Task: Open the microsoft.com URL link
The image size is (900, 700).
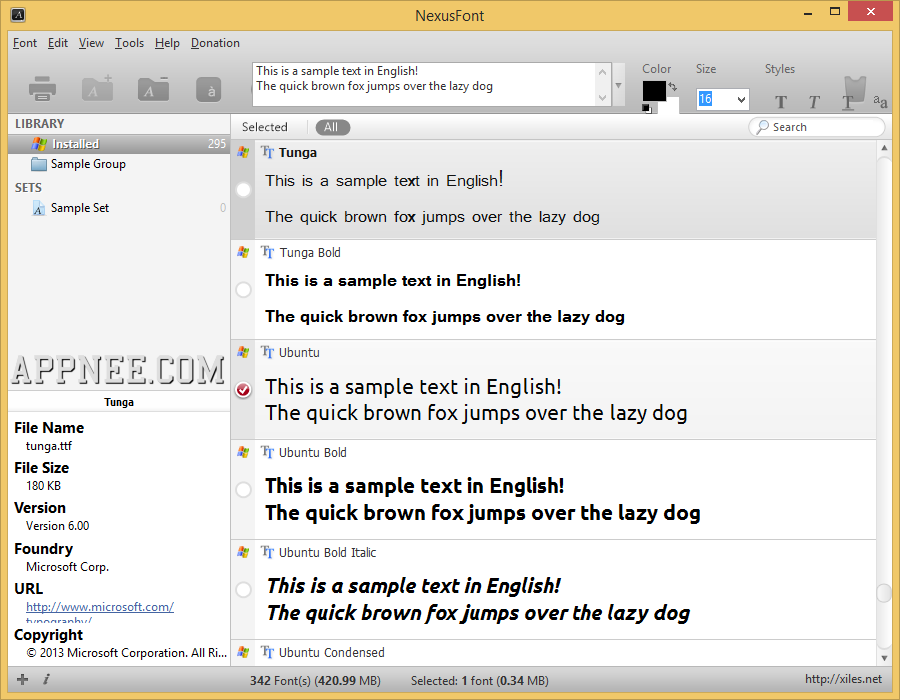Action: 100,606
